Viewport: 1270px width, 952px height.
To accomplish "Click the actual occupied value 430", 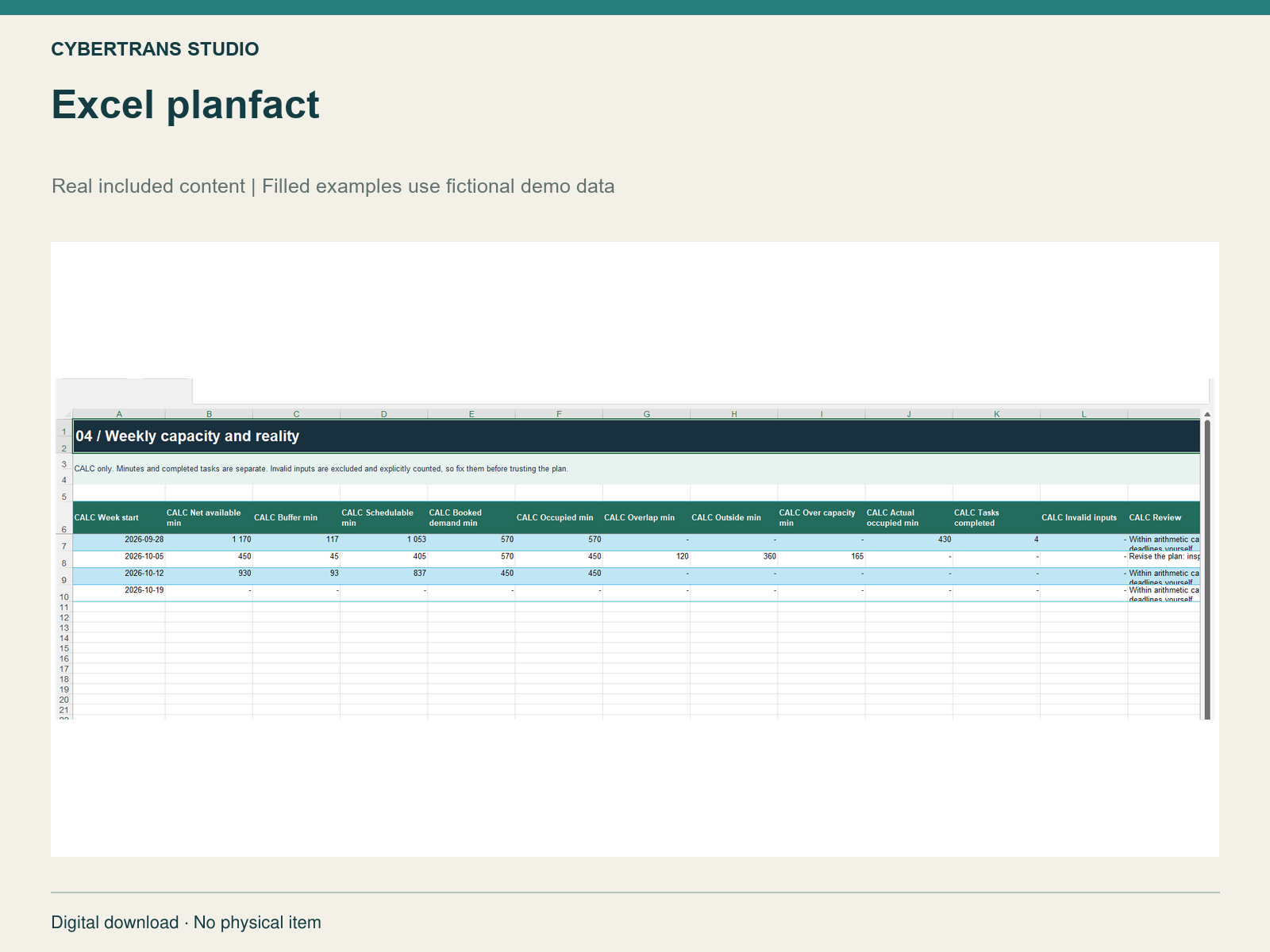I will point(909,543).
